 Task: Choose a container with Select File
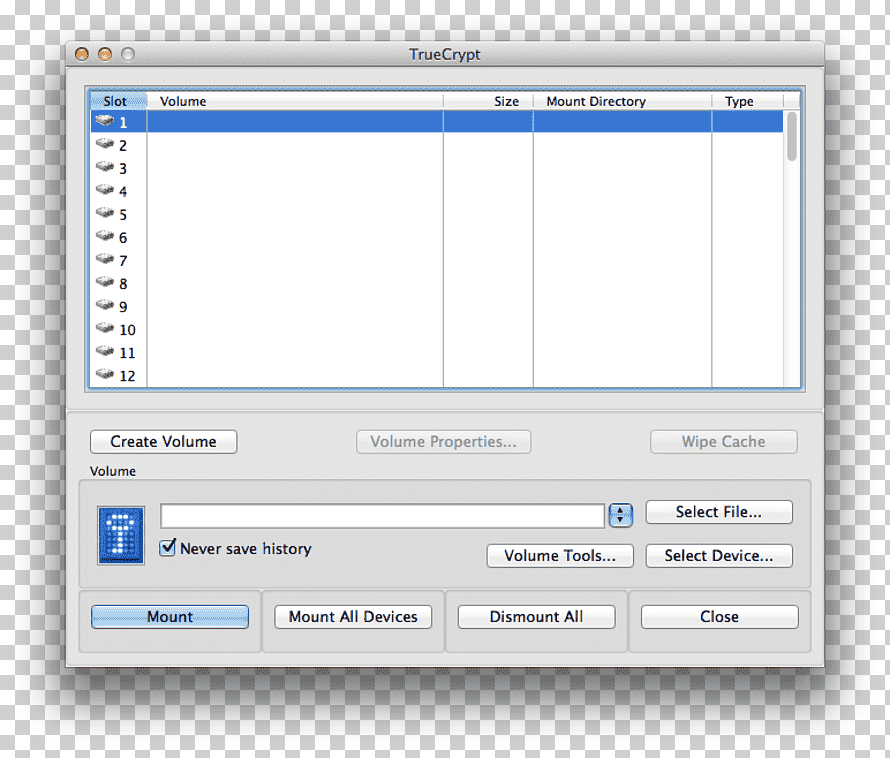[x=719, y=512]
